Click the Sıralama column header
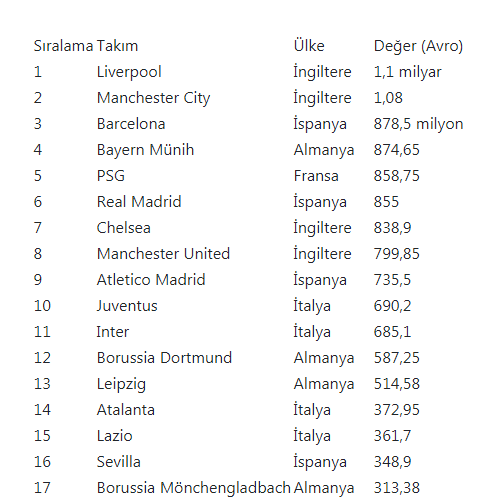 [63, 46]
